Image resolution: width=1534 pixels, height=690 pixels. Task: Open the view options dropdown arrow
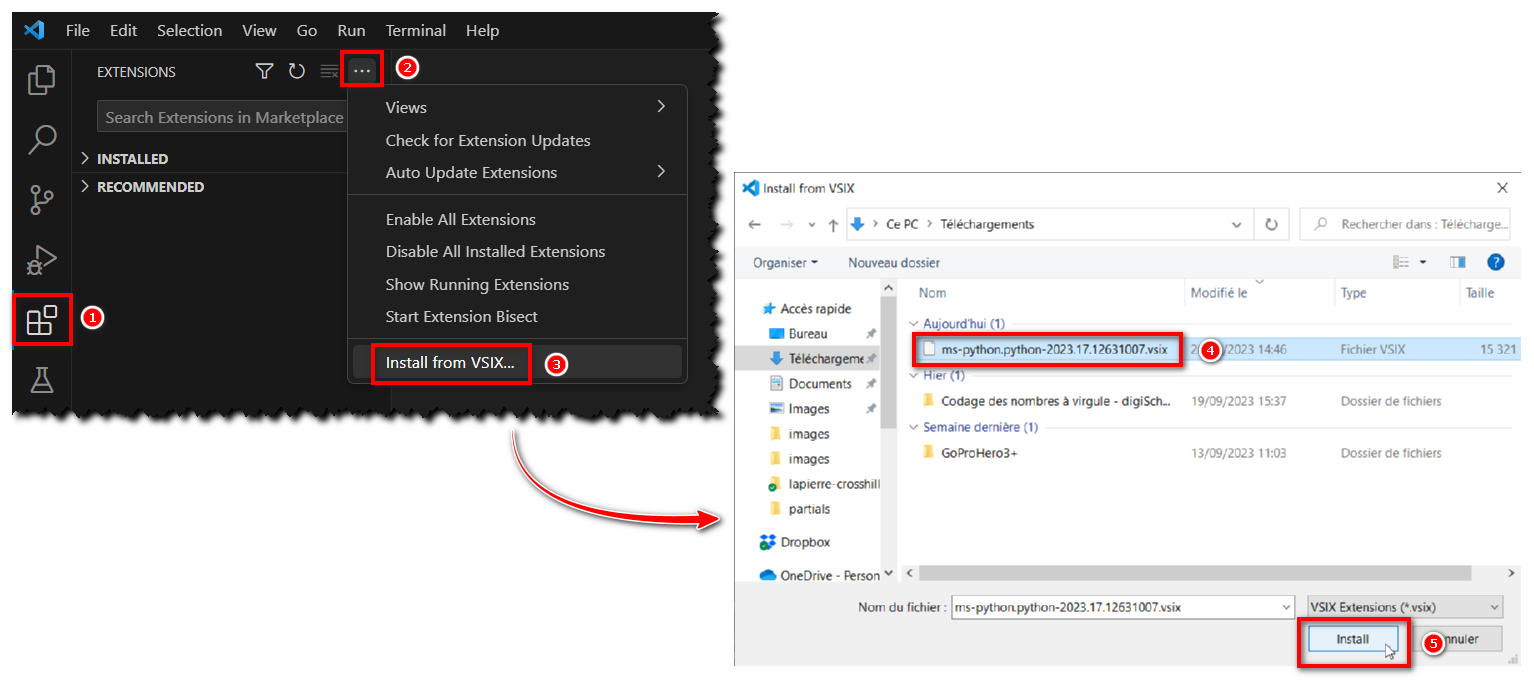[1422, 262]
